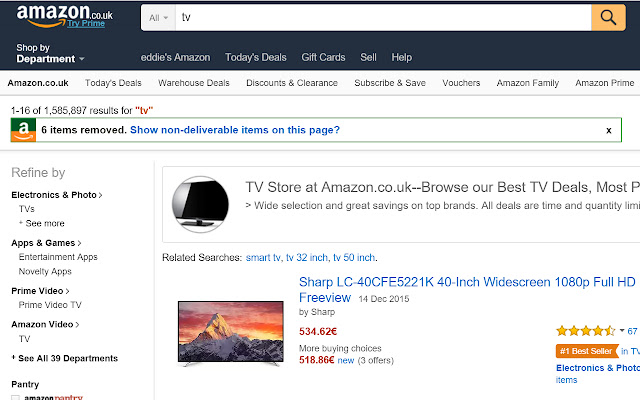Open the TV Store round thumbnail

(200, 204)
